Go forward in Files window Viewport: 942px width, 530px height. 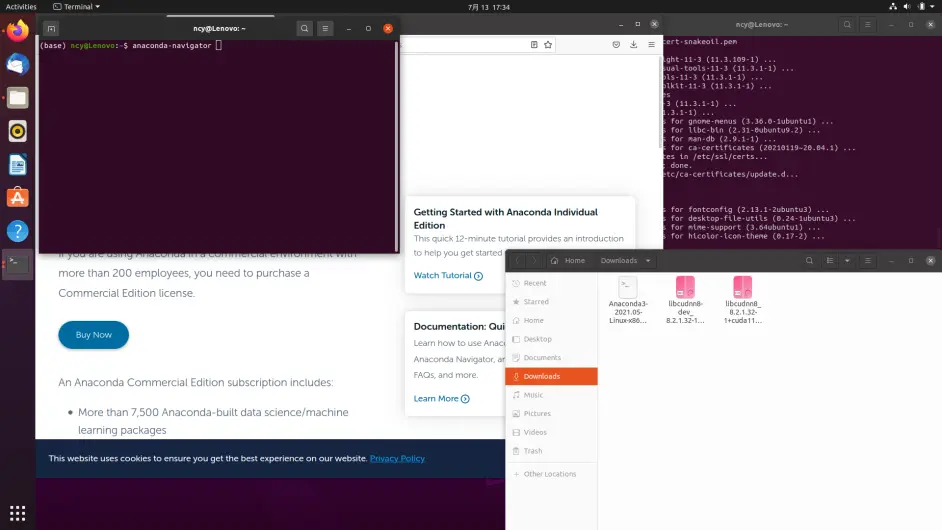click(x=534, y=261)
